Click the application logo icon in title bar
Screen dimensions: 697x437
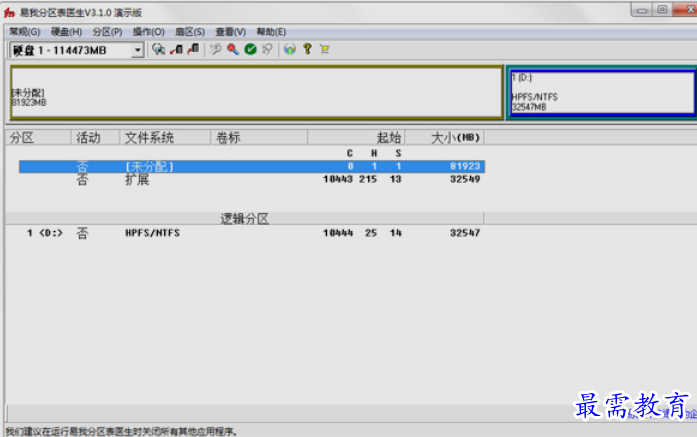point(9,12)
